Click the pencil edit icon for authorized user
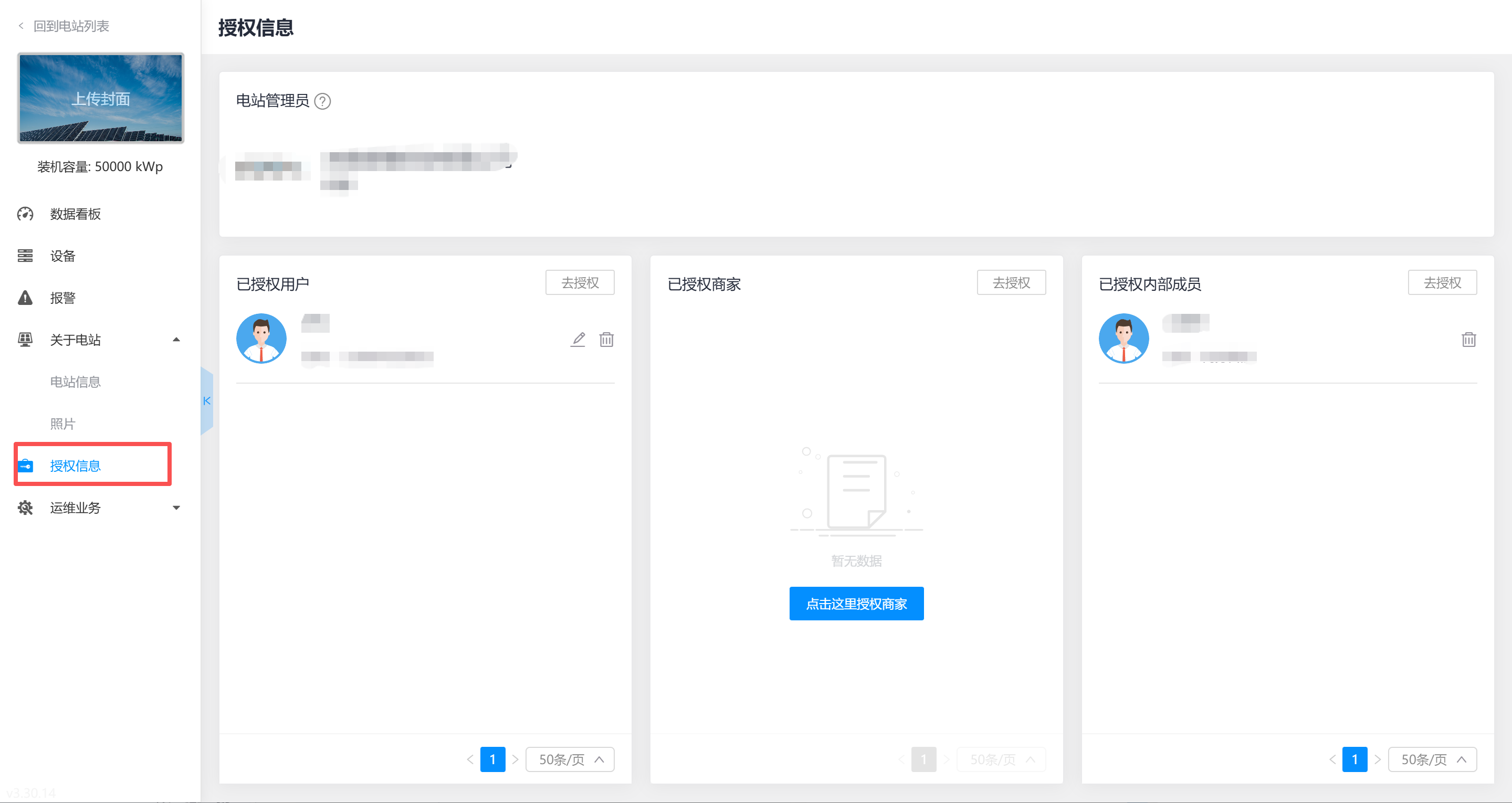This screenshot has width=1512, height=803. (x=578, y=339)
